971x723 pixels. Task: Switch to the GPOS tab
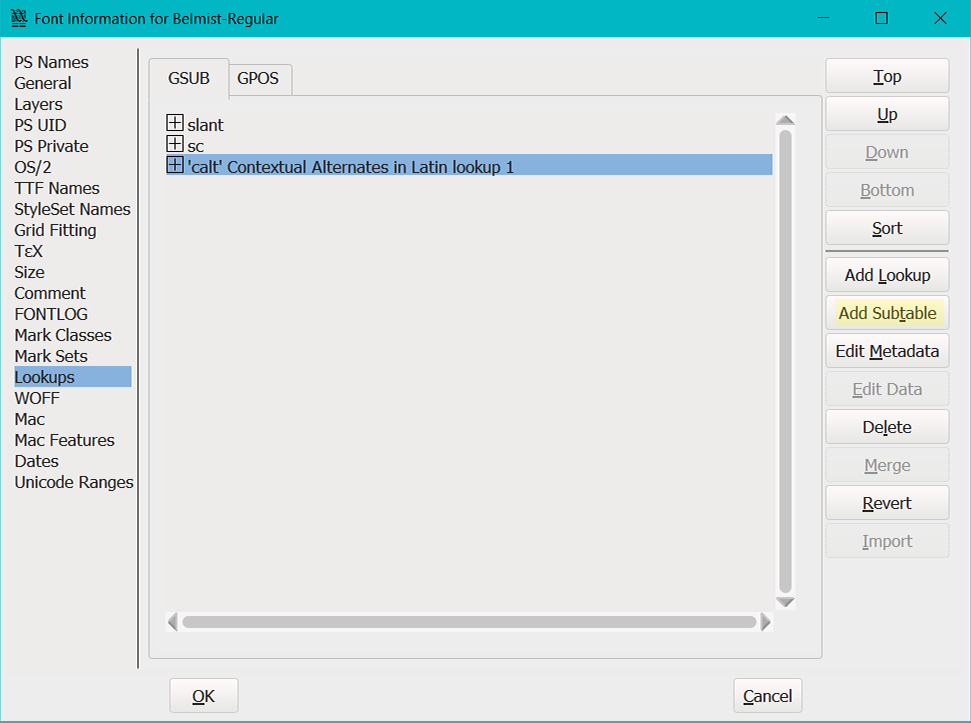(258, 78)
